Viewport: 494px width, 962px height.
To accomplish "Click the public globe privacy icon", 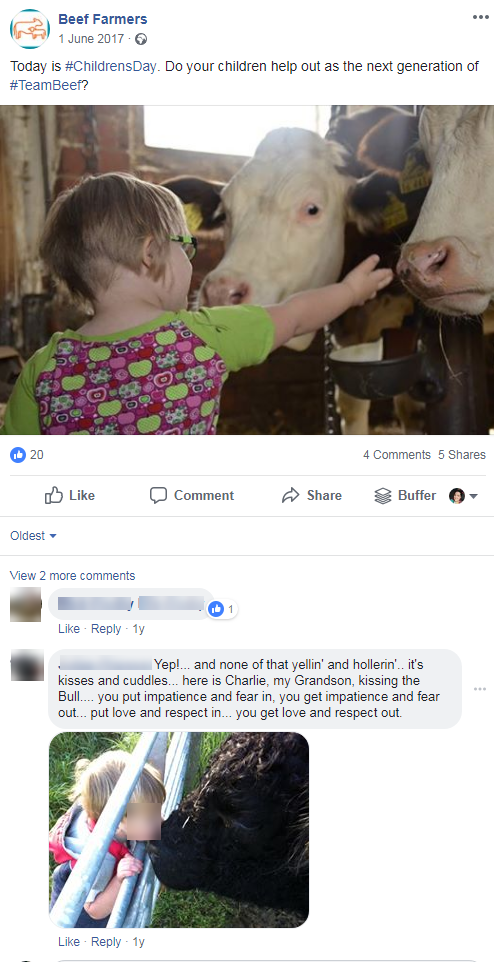I will (141, 39).
